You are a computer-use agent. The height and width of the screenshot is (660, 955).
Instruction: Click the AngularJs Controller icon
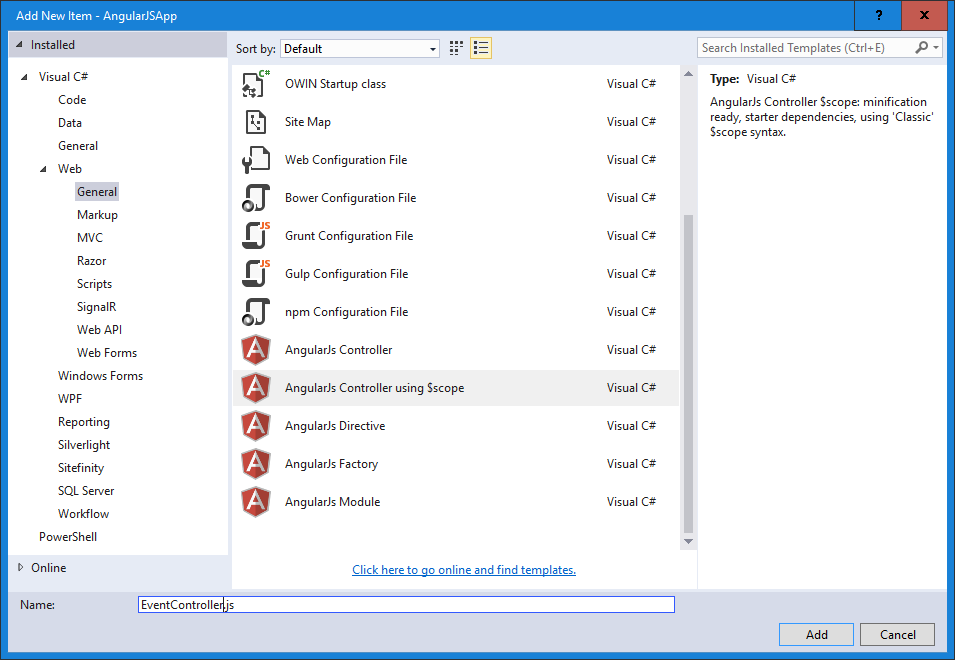[256, 350]
